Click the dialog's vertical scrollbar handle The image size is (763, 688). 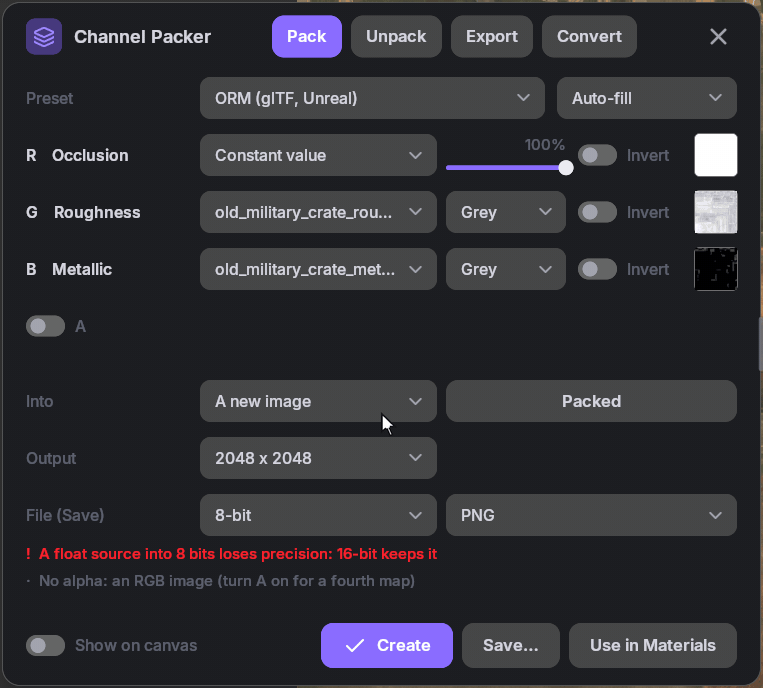tap(760, 344)
